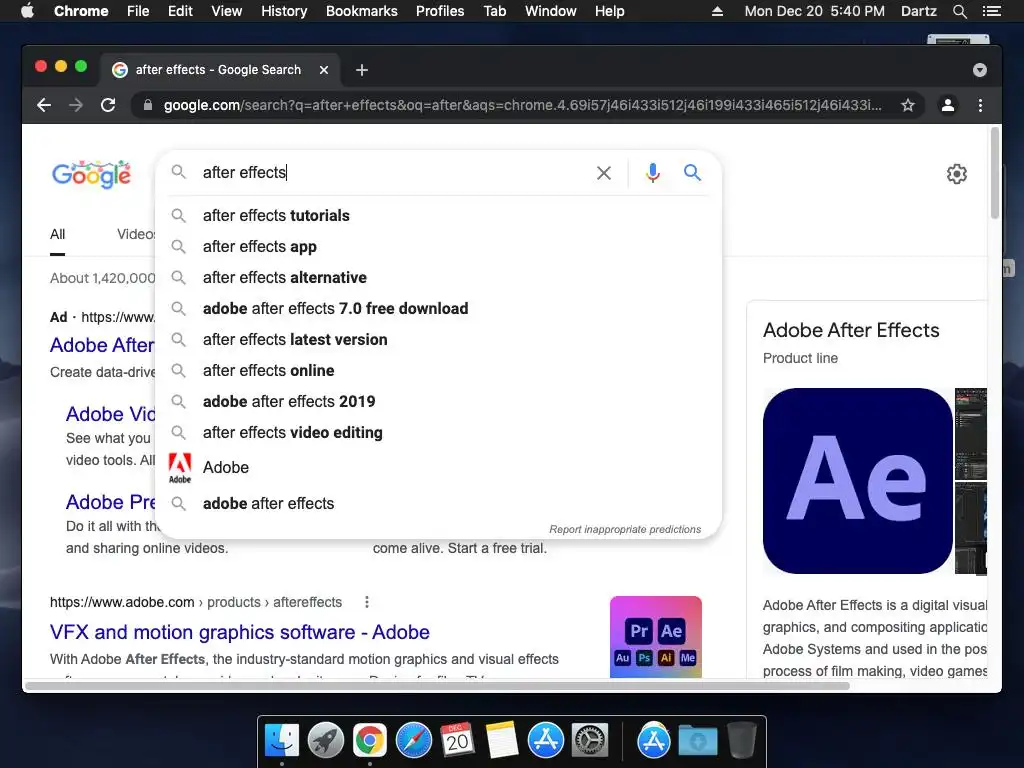Open Finder from the dock
1024x768 pixels.
coord(281,741)
